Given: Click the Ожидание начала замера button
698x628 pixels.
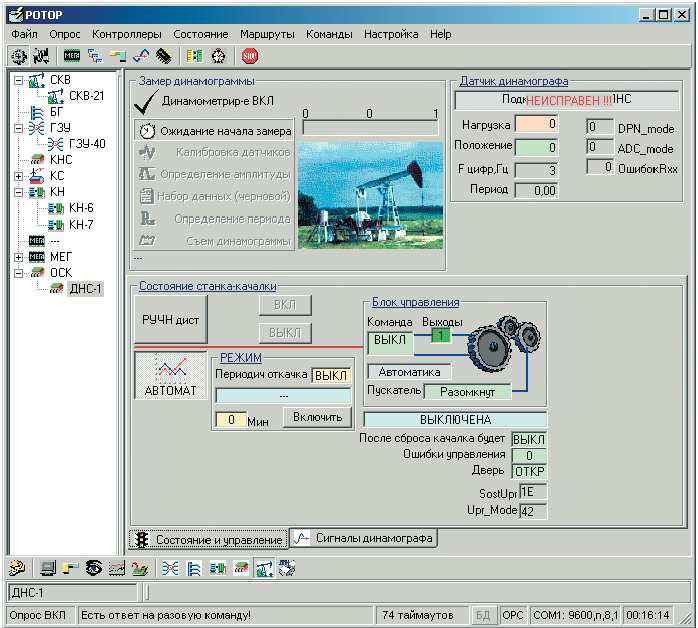Looking at the screenshot, I should (214, 131).
